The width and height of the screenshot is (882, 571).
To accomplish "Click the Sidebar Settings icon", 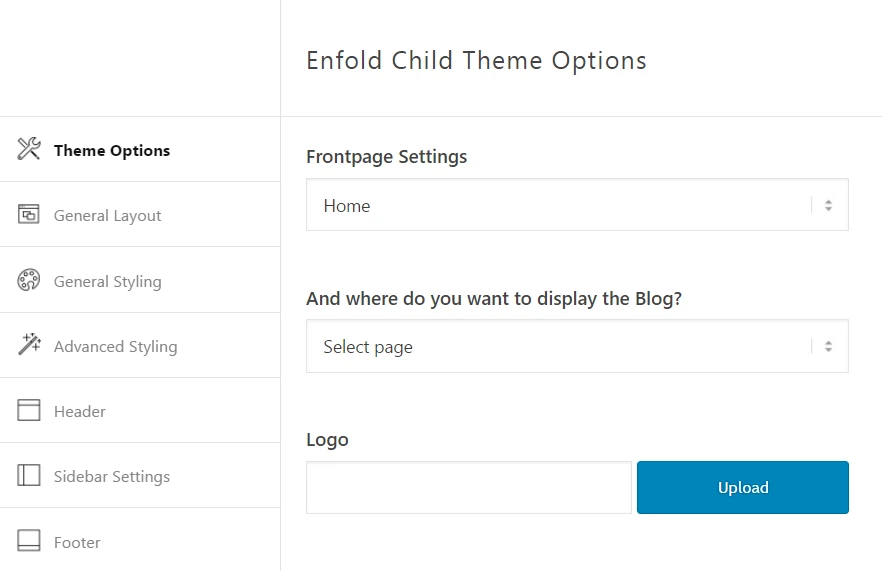I will pyautogui.click(x=29, y=476).
